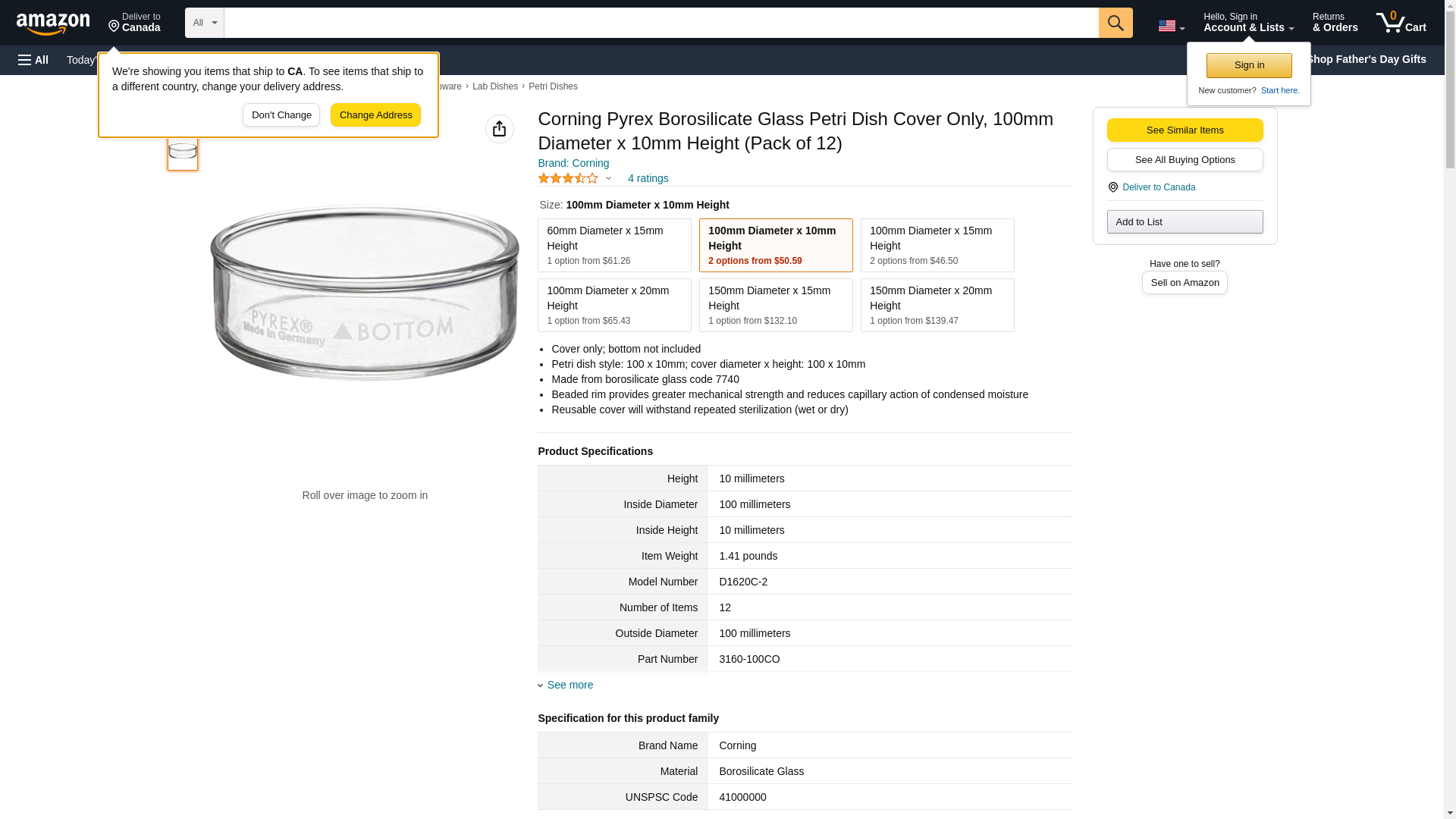Open the Add to List dropdown
The image size is (1456, 819).
pyautogui.click(x=1185, y=221)
